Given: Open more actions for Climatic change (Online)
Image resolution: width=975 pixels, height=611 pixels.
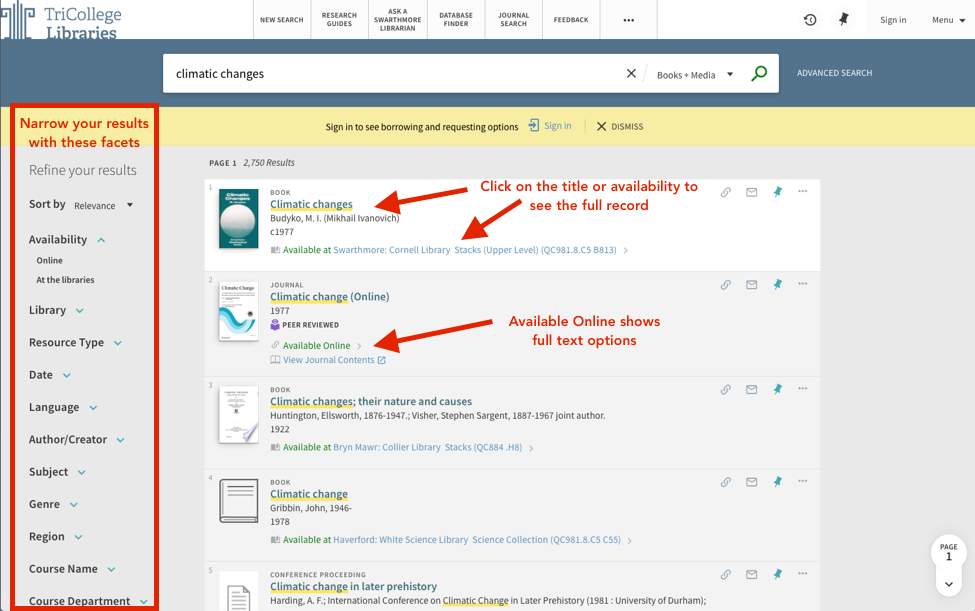Looking at the screenshot, I should tap(803, 284).
